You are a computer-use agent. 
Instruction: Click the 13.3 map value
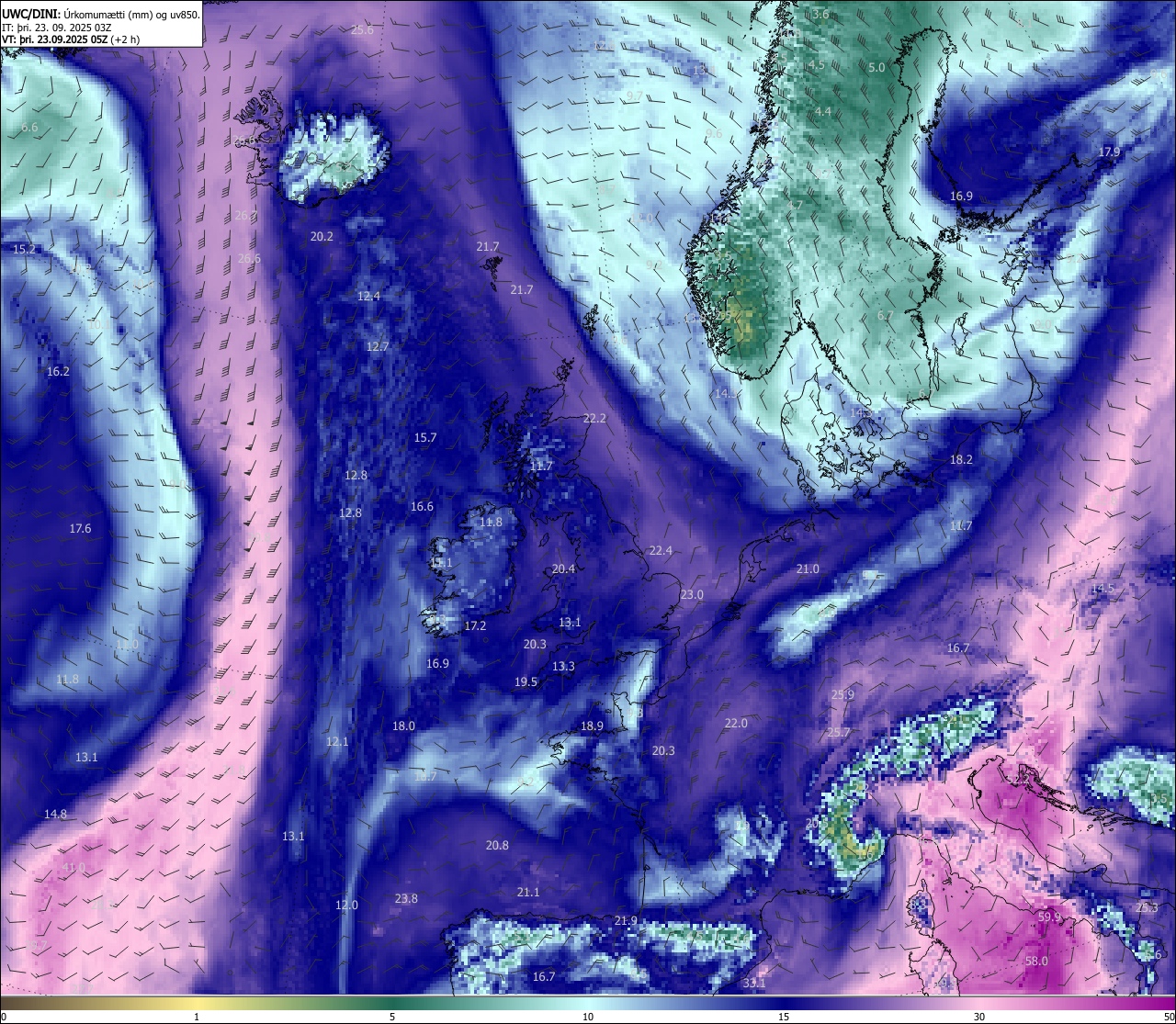click(x=563, y=666)
